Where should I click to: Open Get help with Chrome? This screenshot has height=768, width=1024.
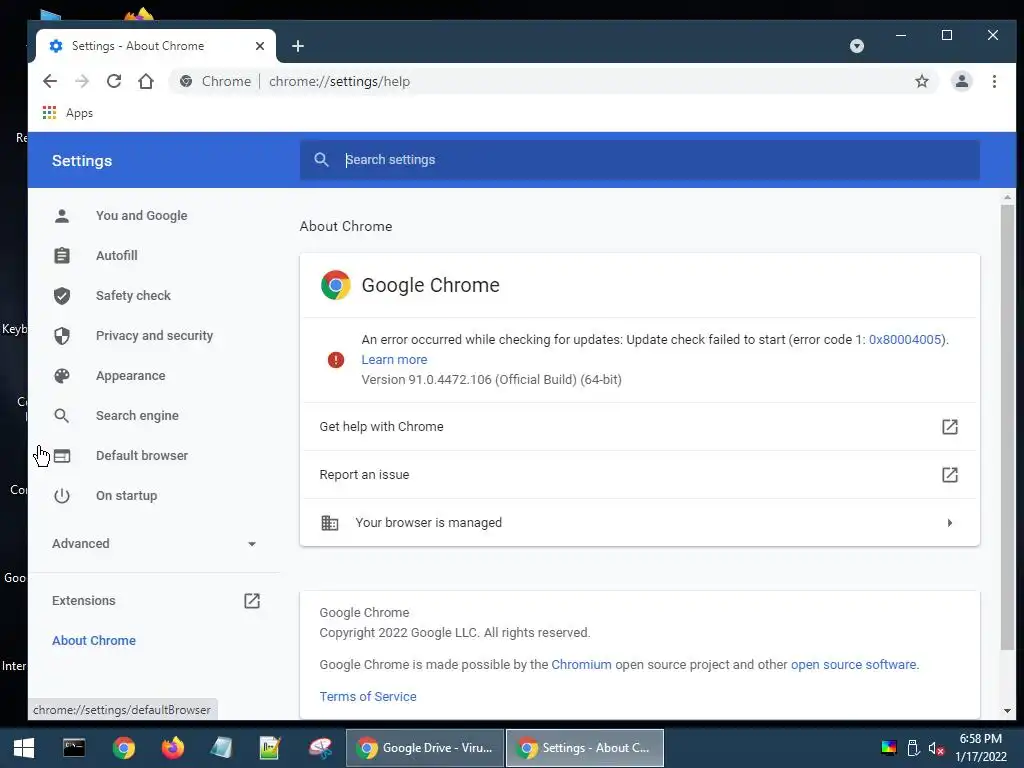[639, 426]
